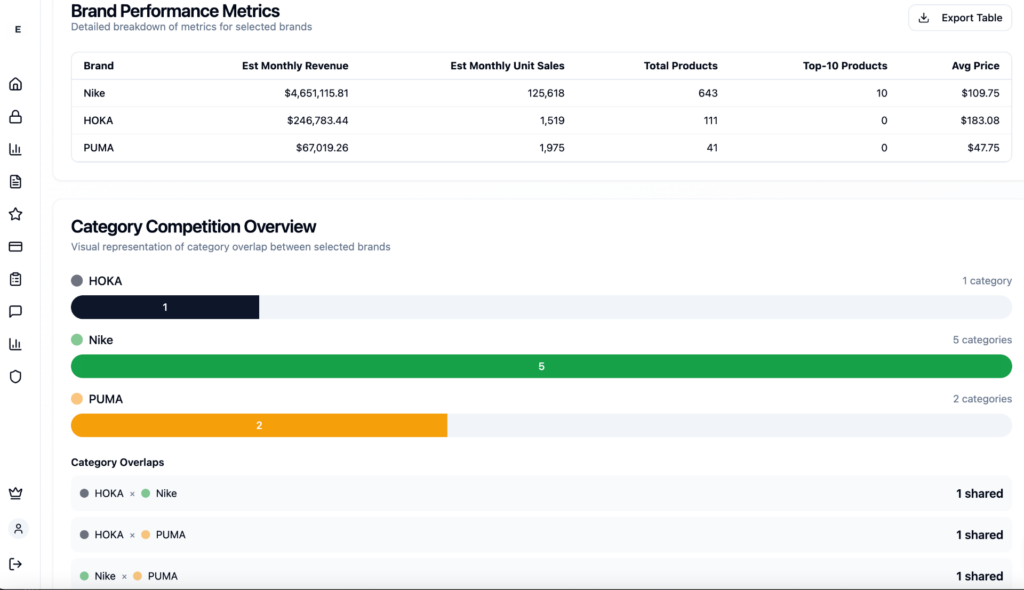This screenshot has height=590, width=1024.
Task: Open the crown premium icon
Action: click(x=15, y=493)
